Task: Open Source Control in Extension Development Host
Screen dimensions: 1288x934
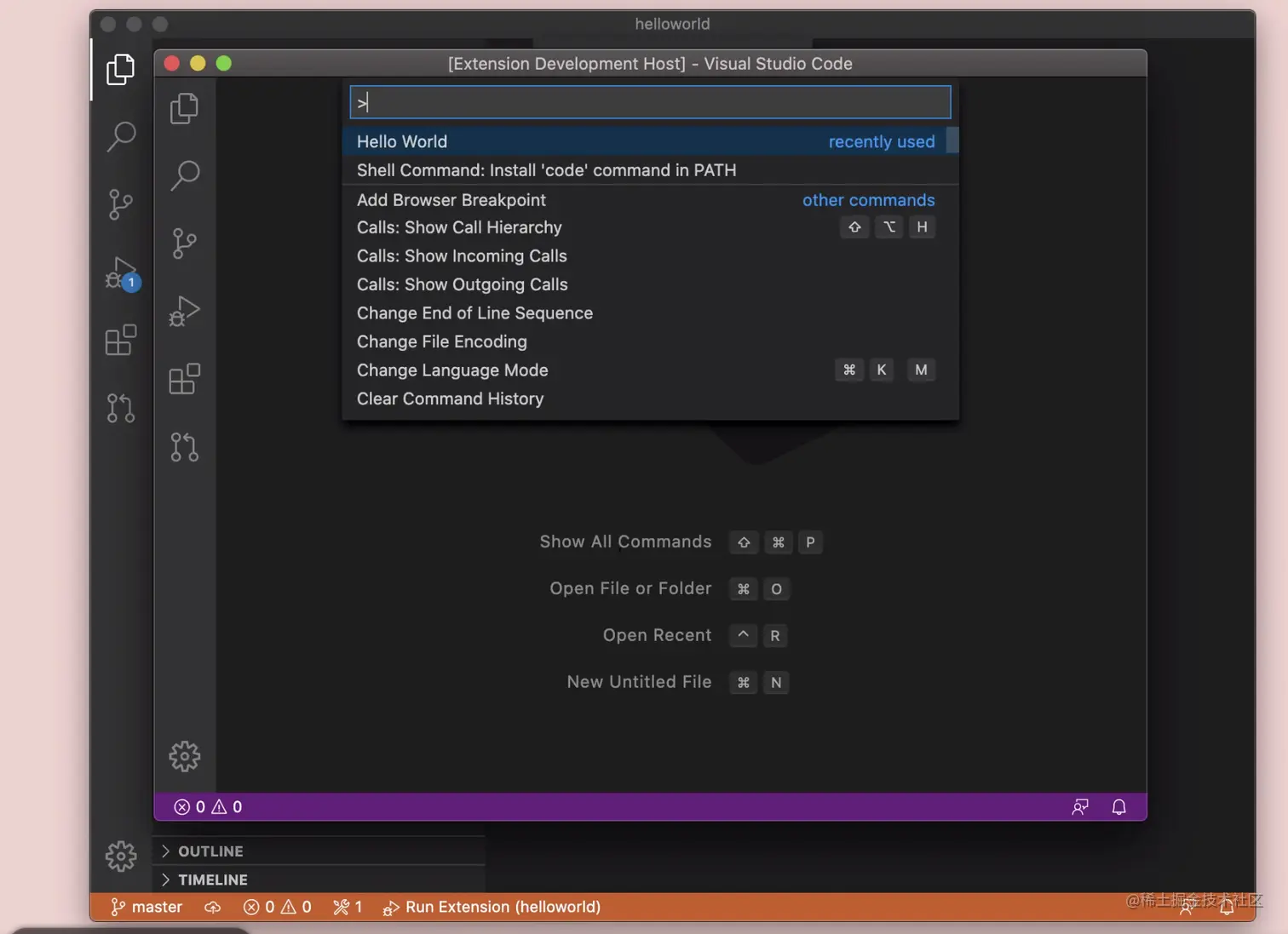Action: tap(184, 244)
